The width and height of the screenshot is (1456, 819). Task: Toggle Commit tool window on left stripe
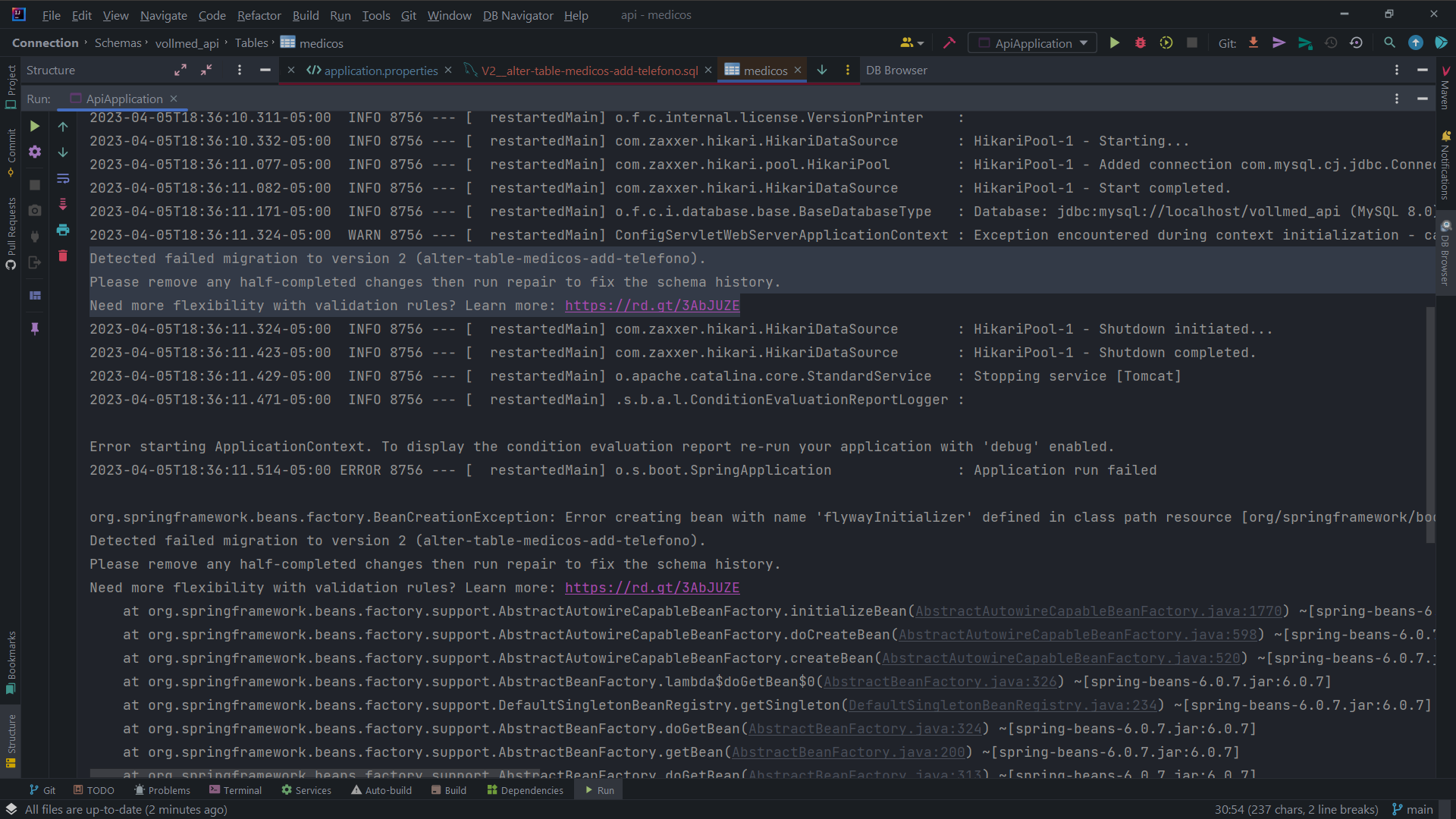[x=11, y=152]
